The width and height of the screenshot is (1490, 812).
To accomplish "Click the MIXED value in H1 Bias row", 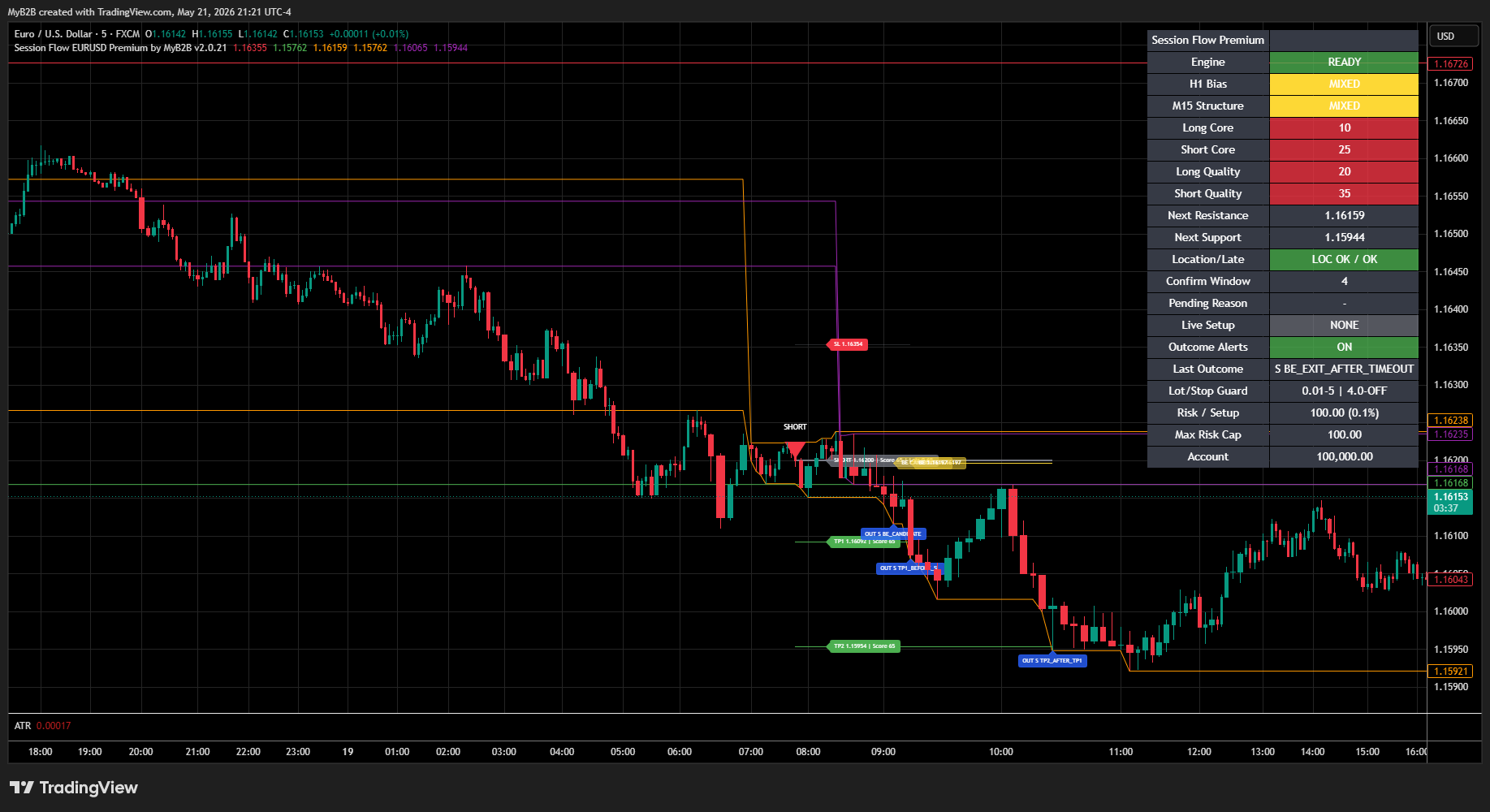I will click(1344, 84).
